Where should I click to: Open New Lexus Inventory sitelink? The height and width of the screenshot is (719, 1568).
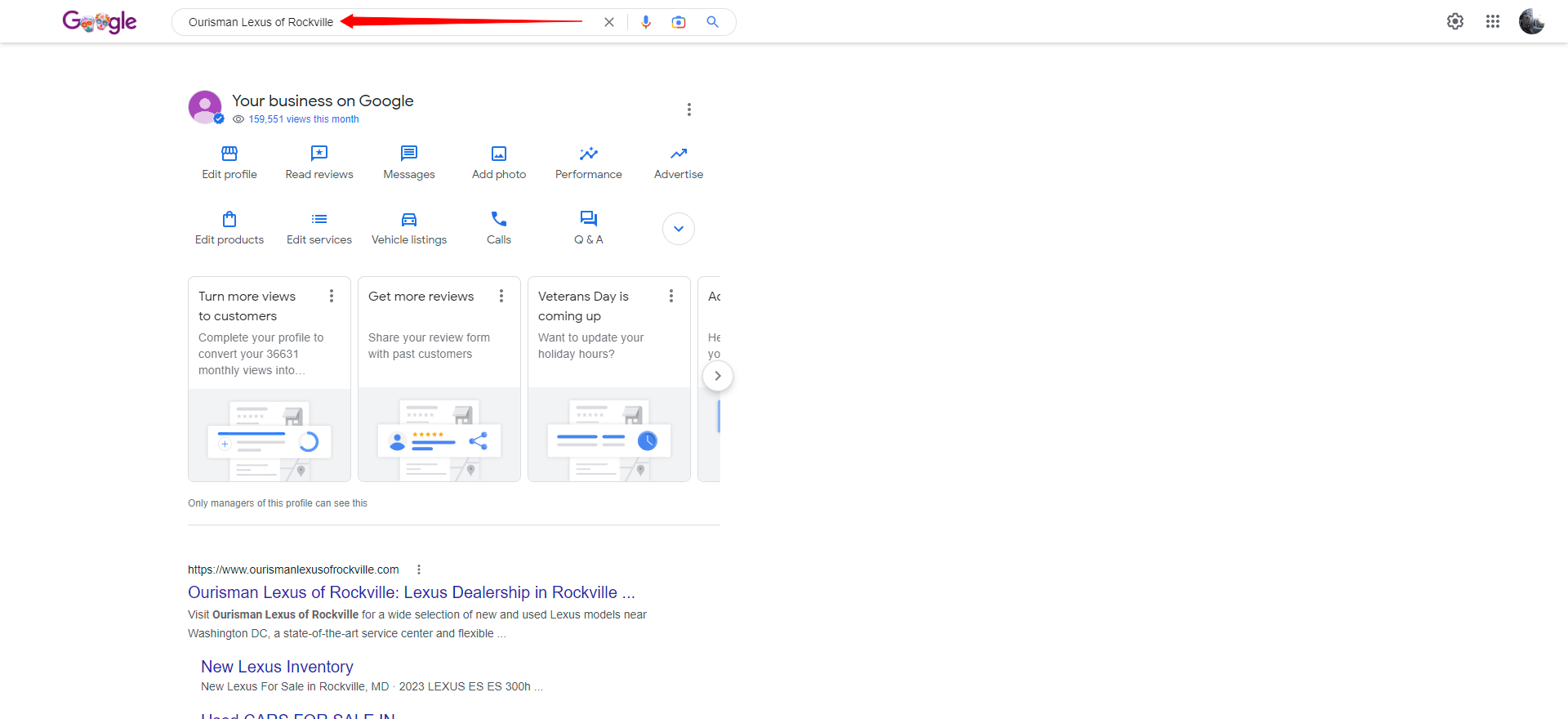point(277,667)
